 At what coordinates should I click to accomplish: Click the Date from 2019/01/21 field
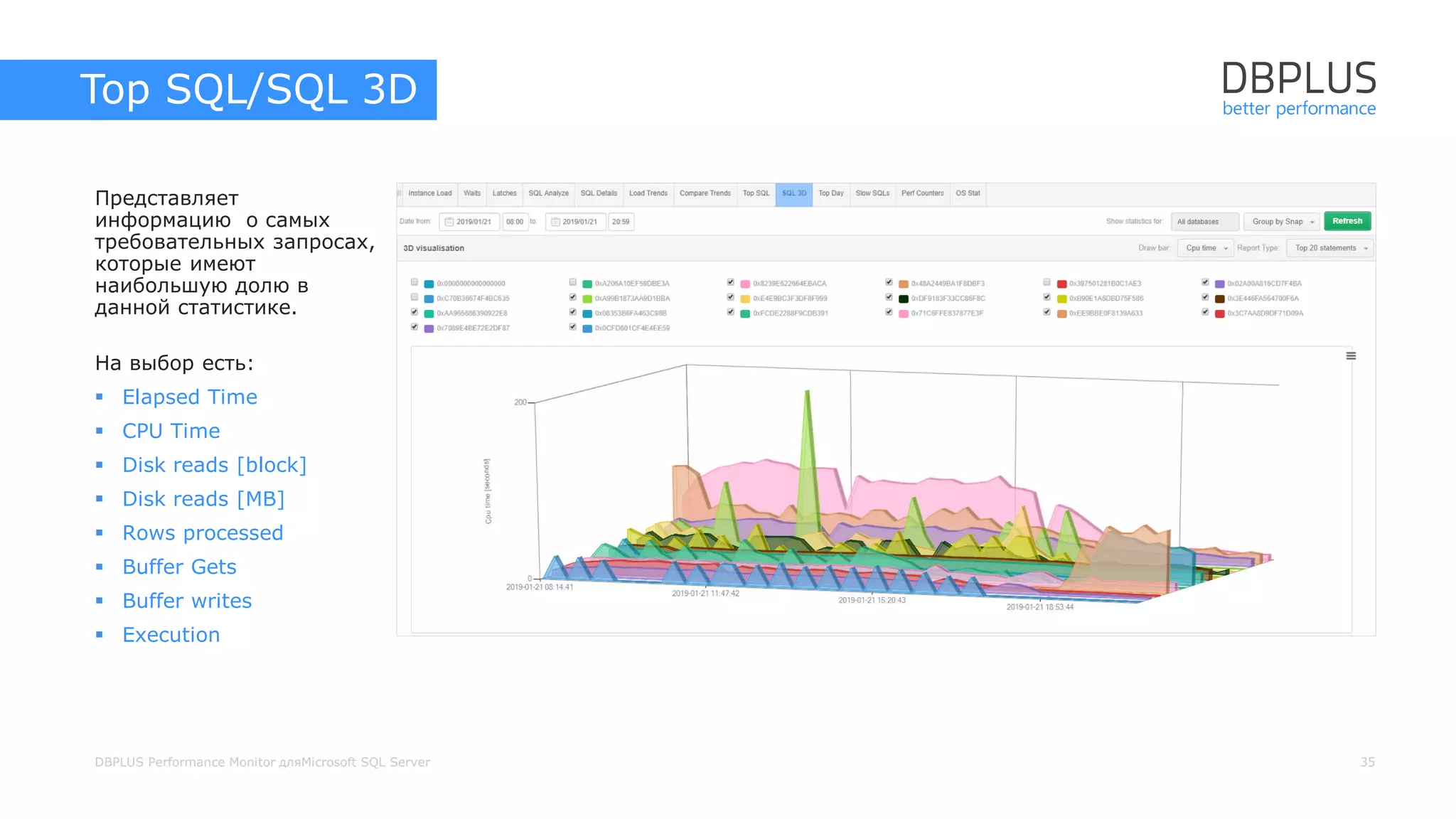point(469,222)
